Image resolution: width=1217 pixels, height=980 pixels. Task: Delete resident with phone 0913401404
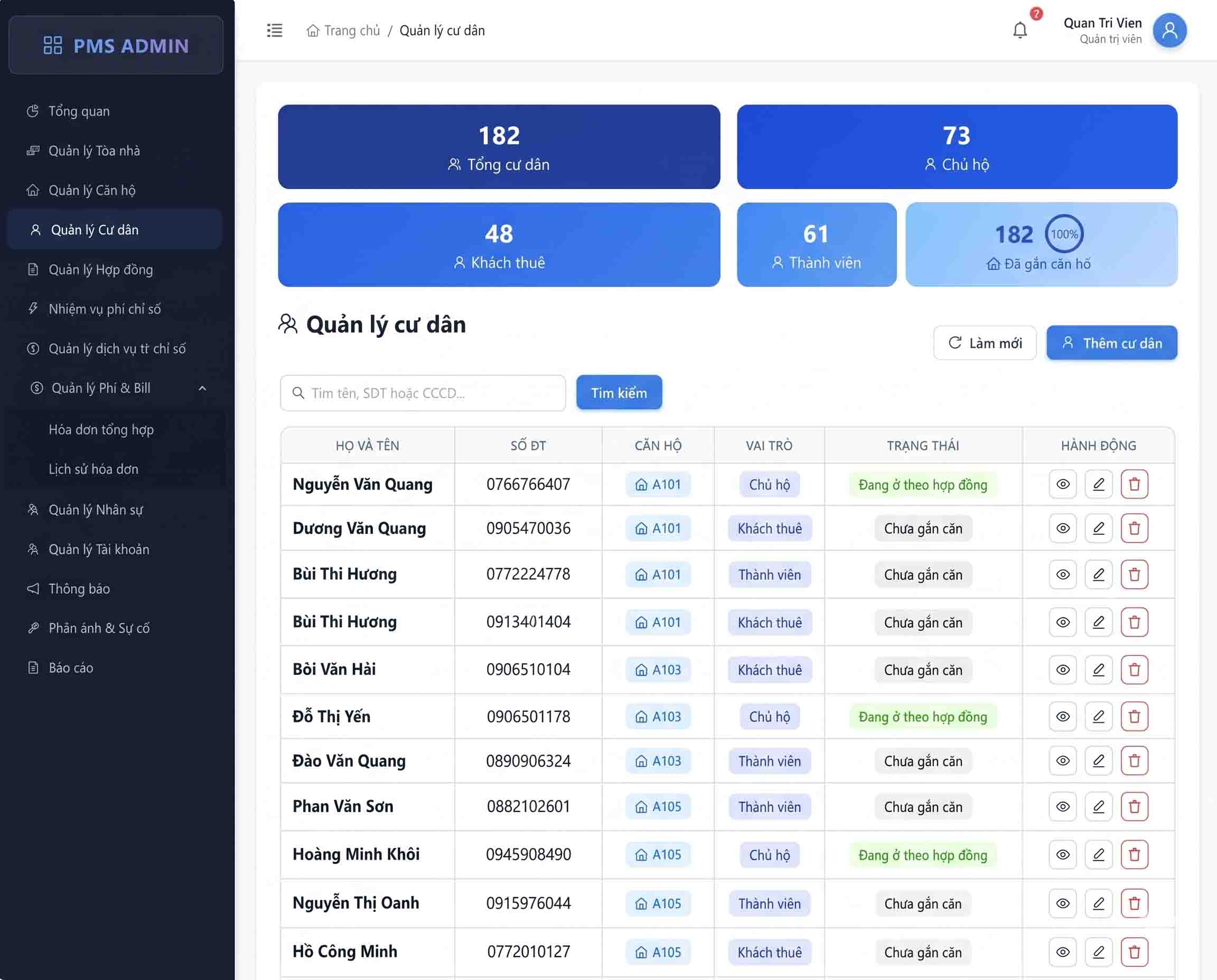pyautogui.click(x=1134, y=622)
